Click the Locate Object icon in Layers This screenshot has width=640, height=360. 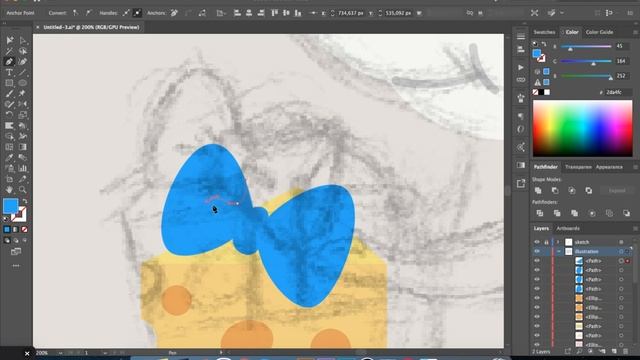(579, 351)
